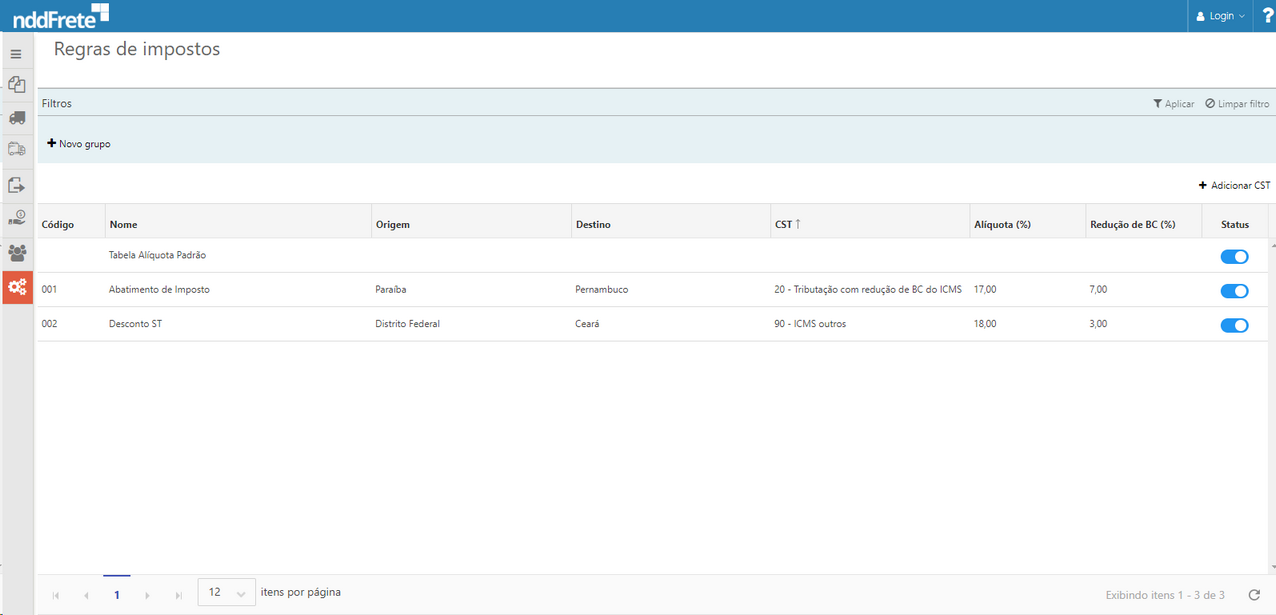This screenshot has width=1276, height=615.
Task: Select the outlined delivery truck sidebar icon
Action: click(16, 150)
